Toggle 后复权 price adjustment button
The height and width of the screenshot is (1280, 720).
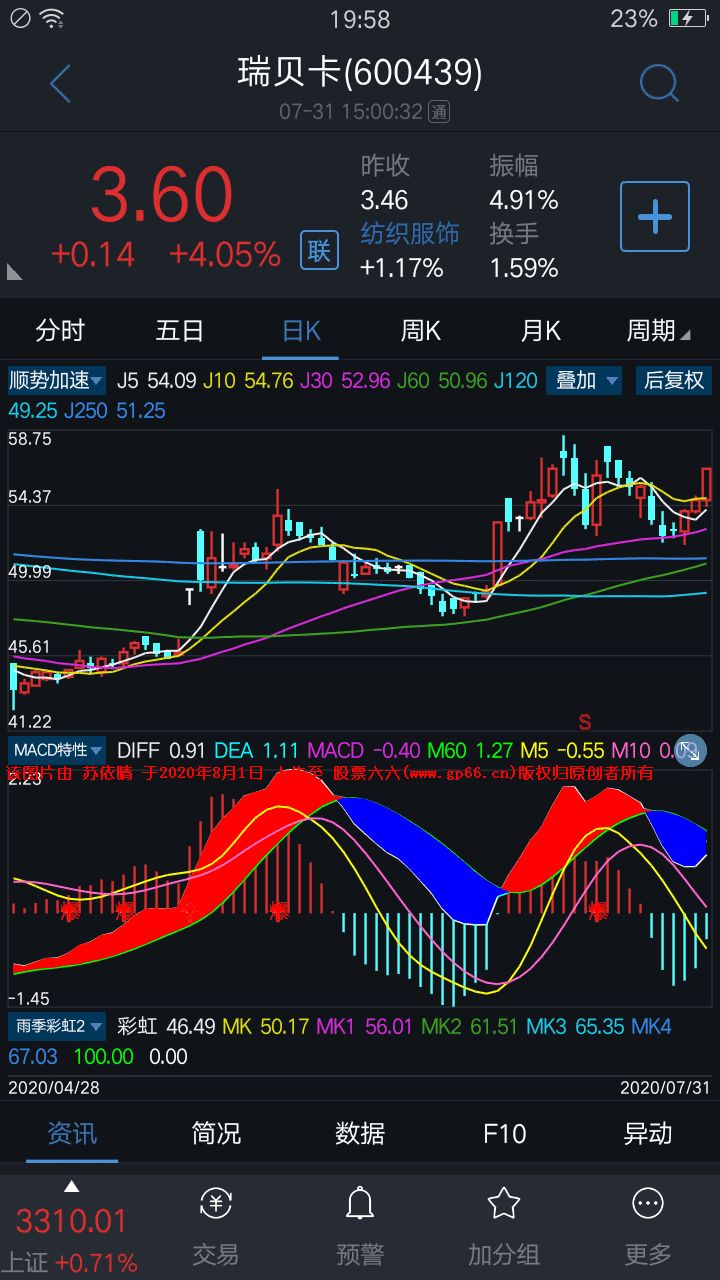coord(674,380)
